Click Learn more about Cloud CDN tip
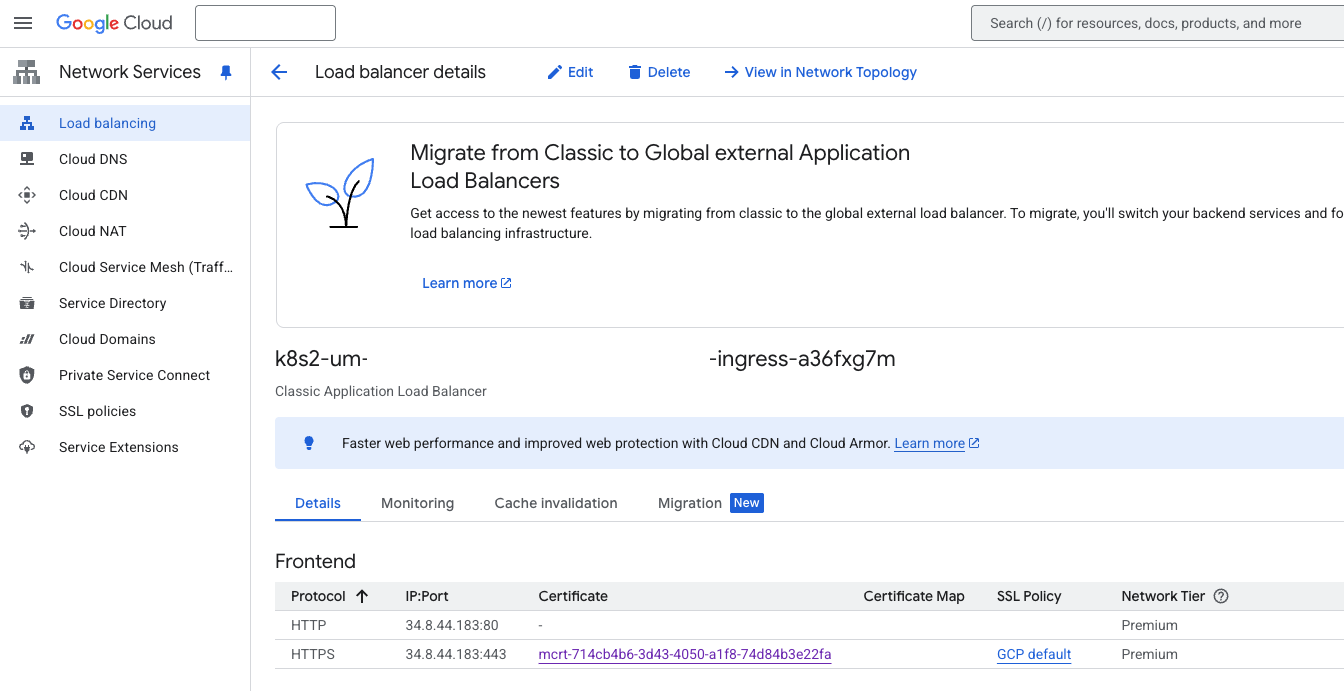 click(x=937, y=443)
